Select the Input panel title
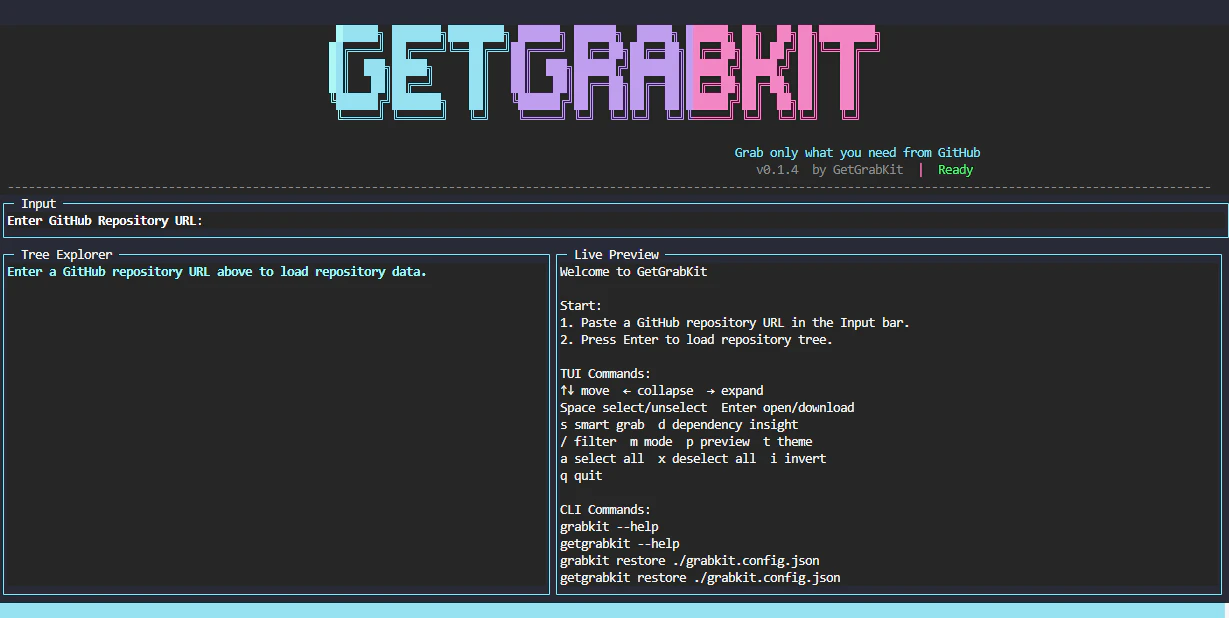 pyautogui.click(x=39, y=204)
